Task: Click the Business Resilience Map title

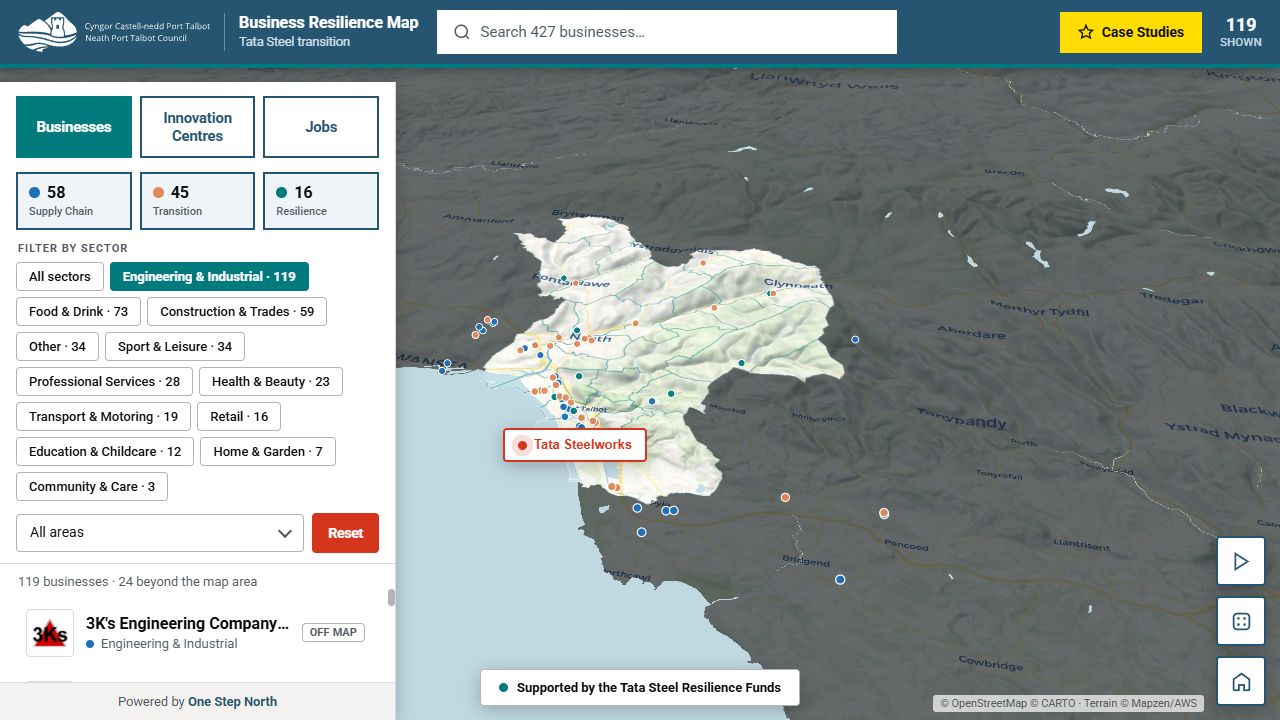Action: (x=329, y=22)
